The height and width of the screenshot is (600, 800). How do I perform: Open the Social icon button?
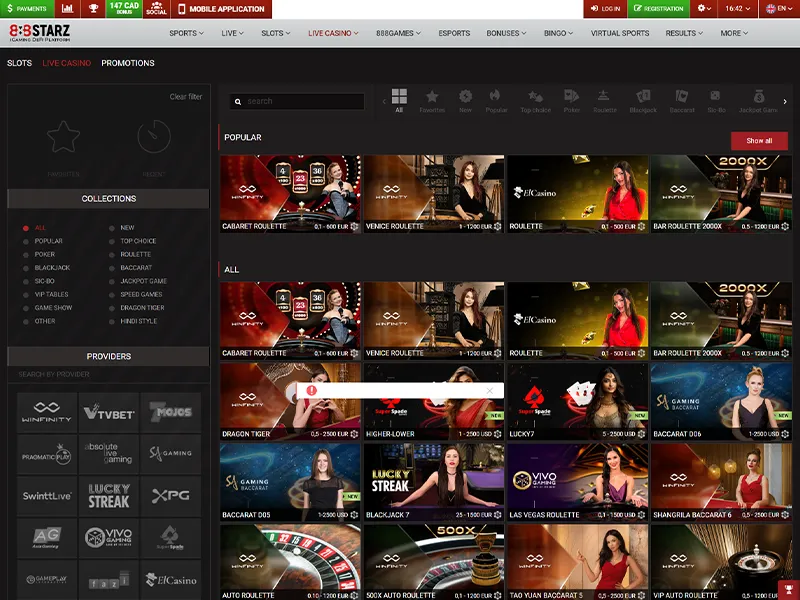point(156,9)
